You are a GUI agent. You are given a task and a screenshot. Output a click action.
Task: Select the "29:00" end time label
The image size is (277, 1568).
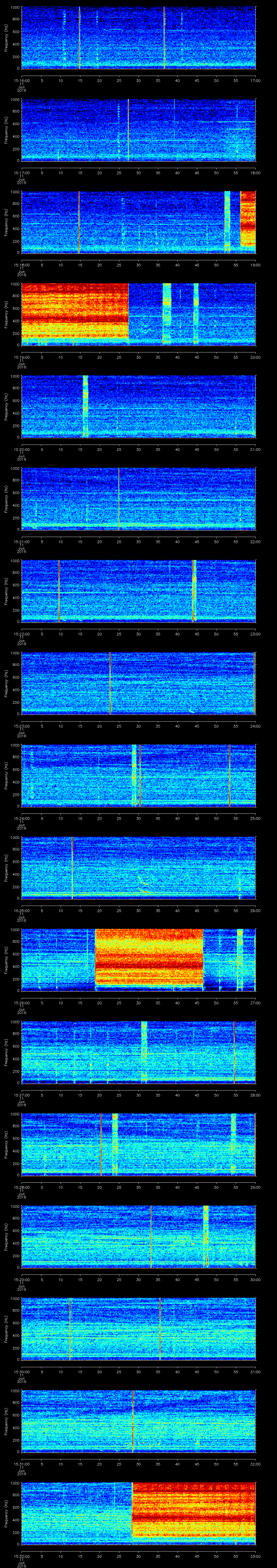(x=255, y=1187)
